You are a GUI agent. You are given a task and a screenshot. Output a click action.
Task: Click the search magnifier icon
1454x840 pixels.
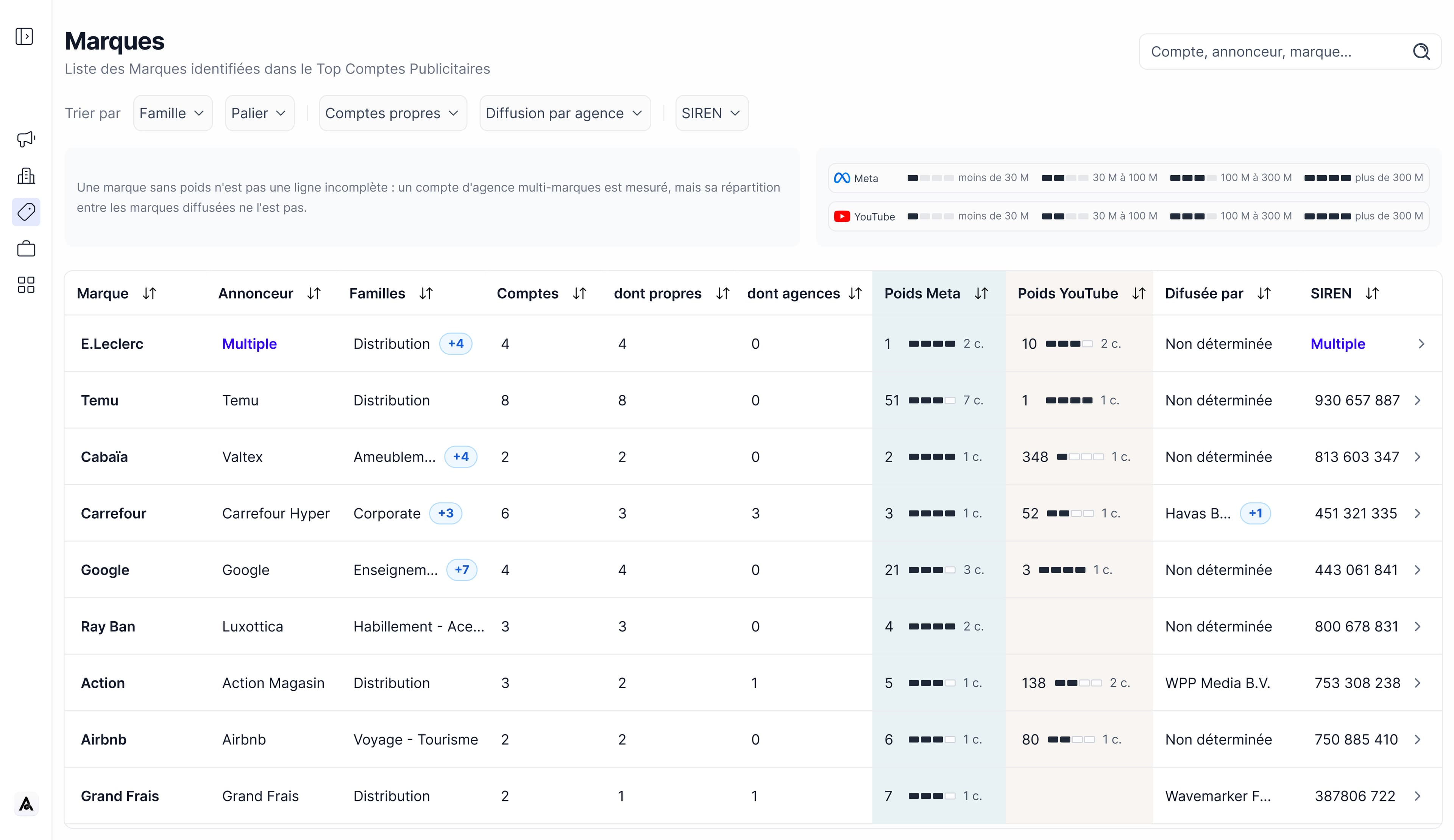click(x=1421, y=51)
